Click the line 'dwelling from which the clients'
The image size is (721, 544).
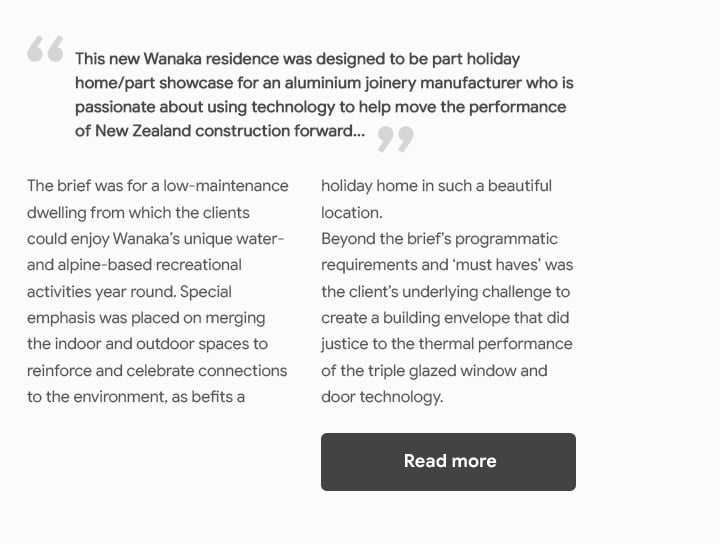(x=138, y=213)
